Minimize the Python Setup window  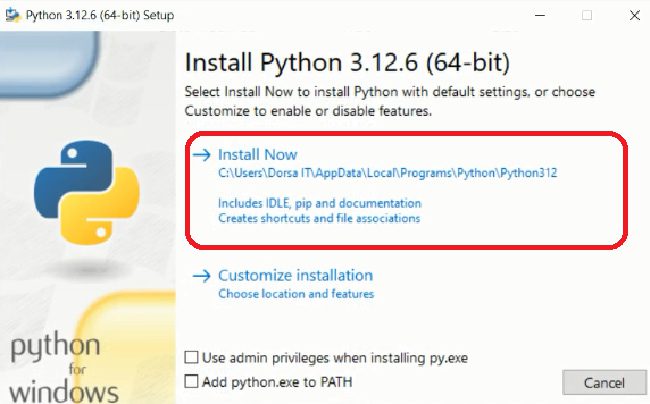pos(540,15)
